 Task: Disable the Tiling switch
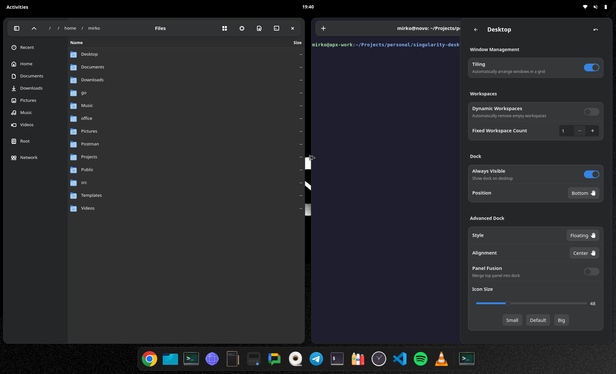pos(591,68)
